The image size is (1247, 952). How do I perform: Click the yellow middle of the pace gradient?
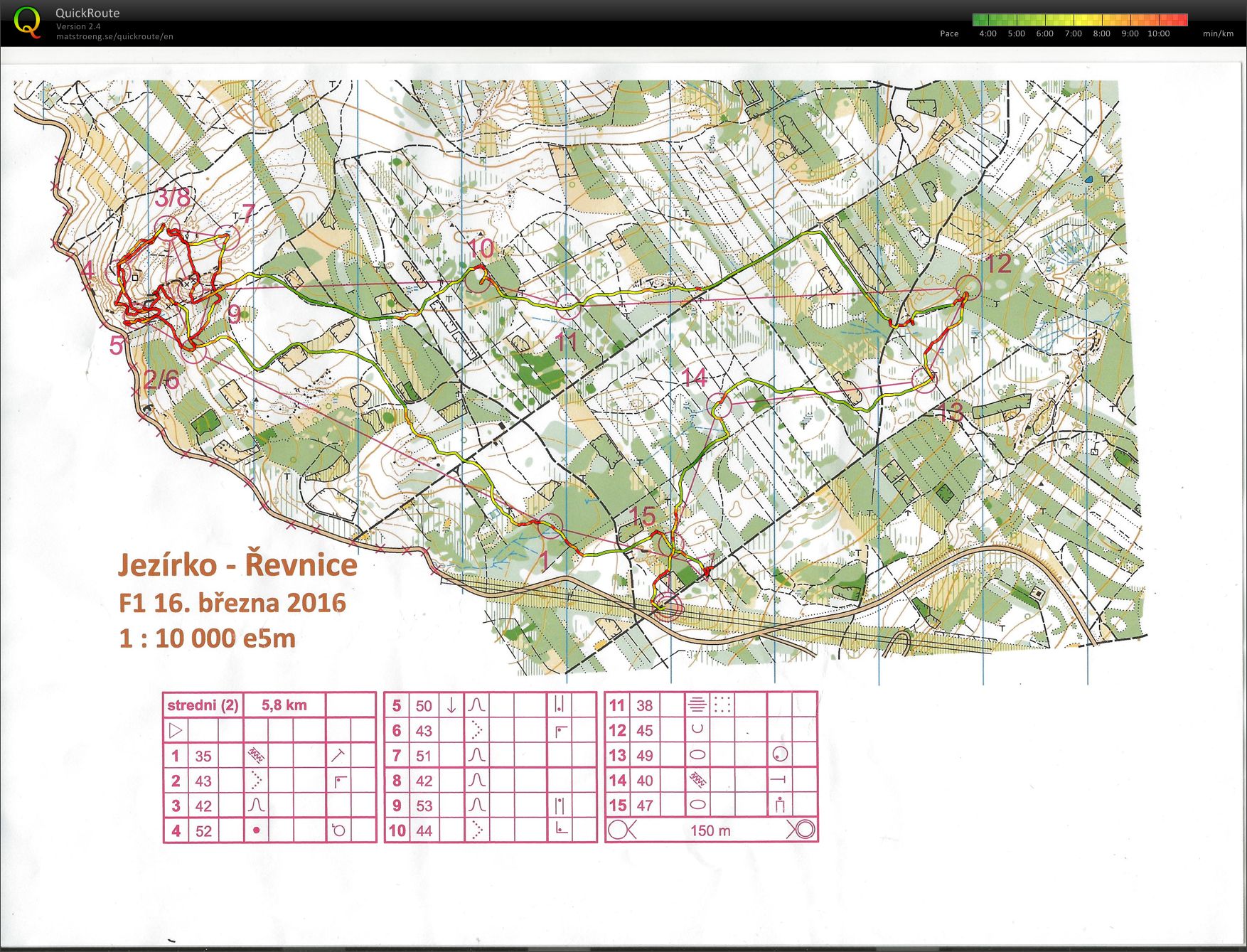click(x=1081, y=20)
